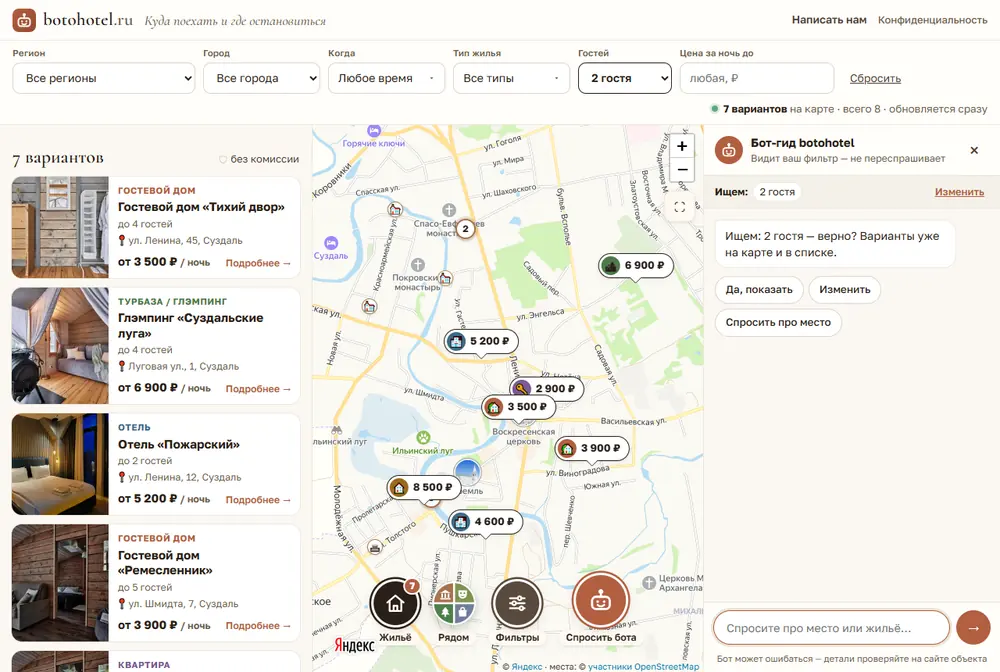
Task: Click the Да, показать reply button
Action: click(759, 289)
